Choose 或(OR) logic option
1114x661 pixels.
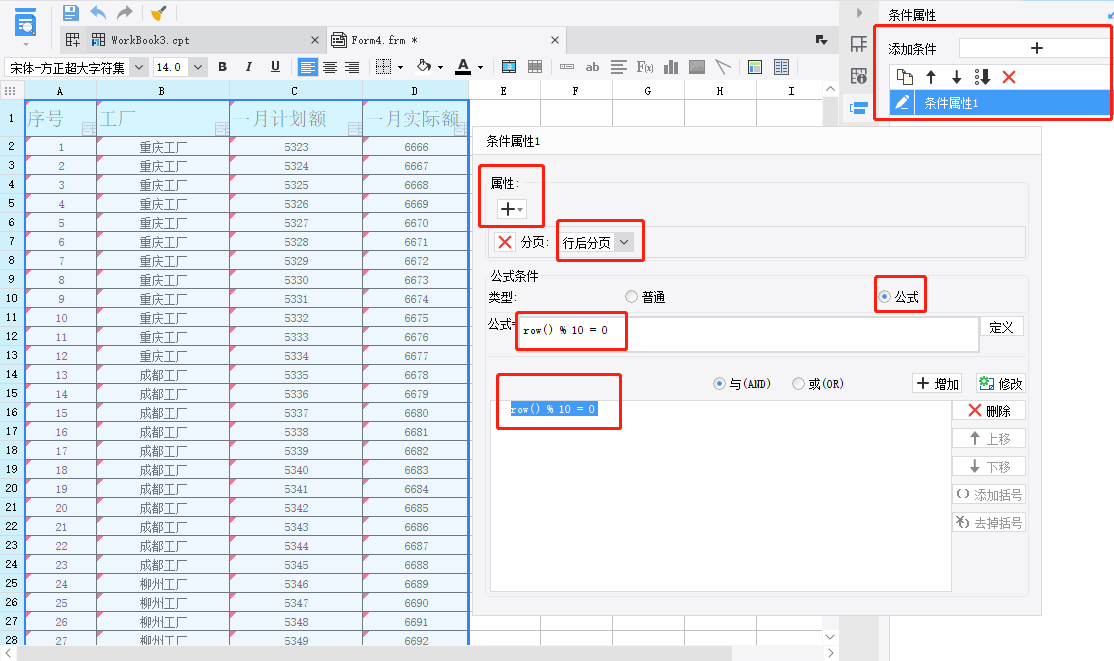point(799,383)
